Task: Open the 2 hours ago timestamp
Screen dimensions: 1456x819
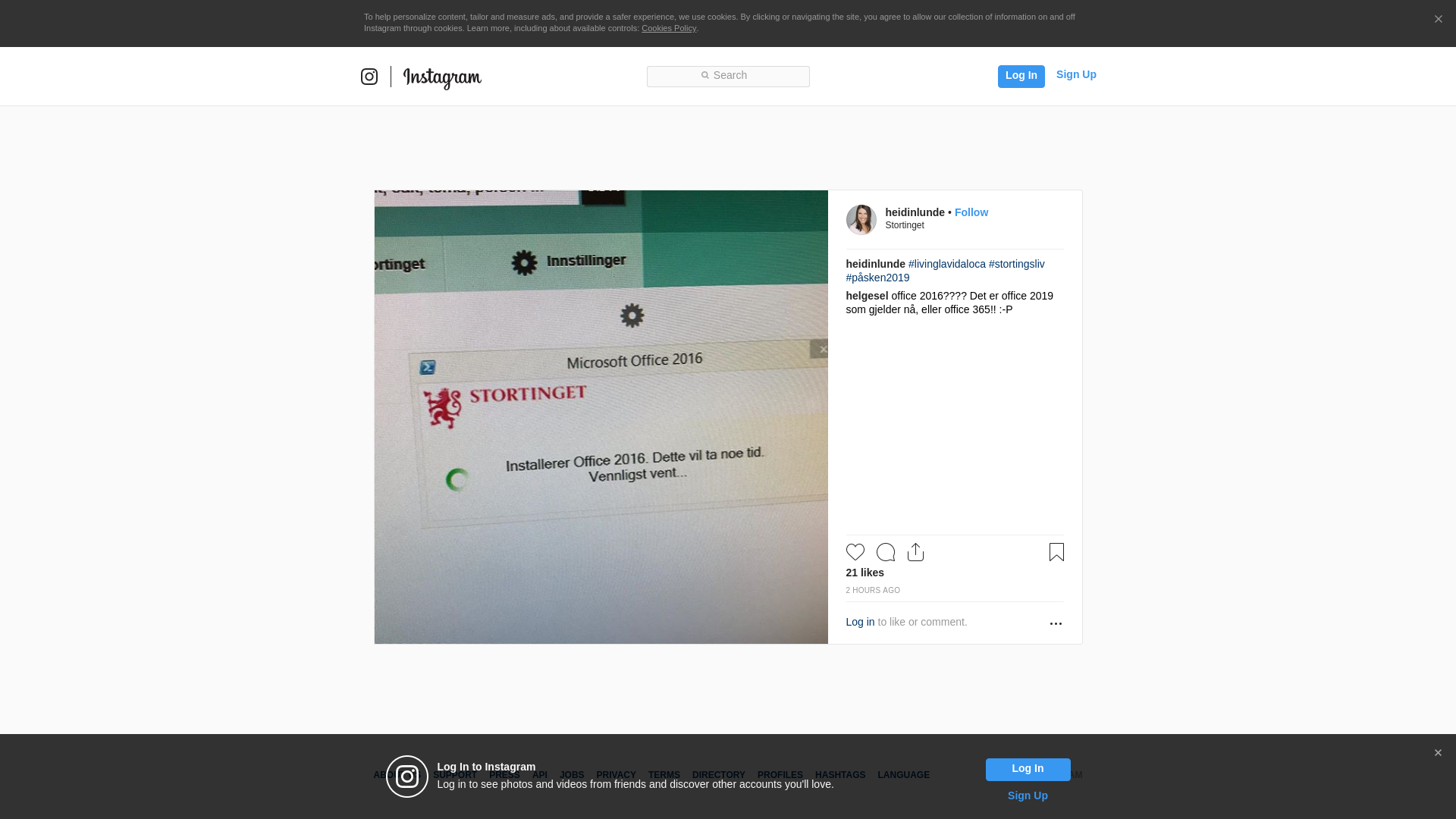Action: (873, 590)
